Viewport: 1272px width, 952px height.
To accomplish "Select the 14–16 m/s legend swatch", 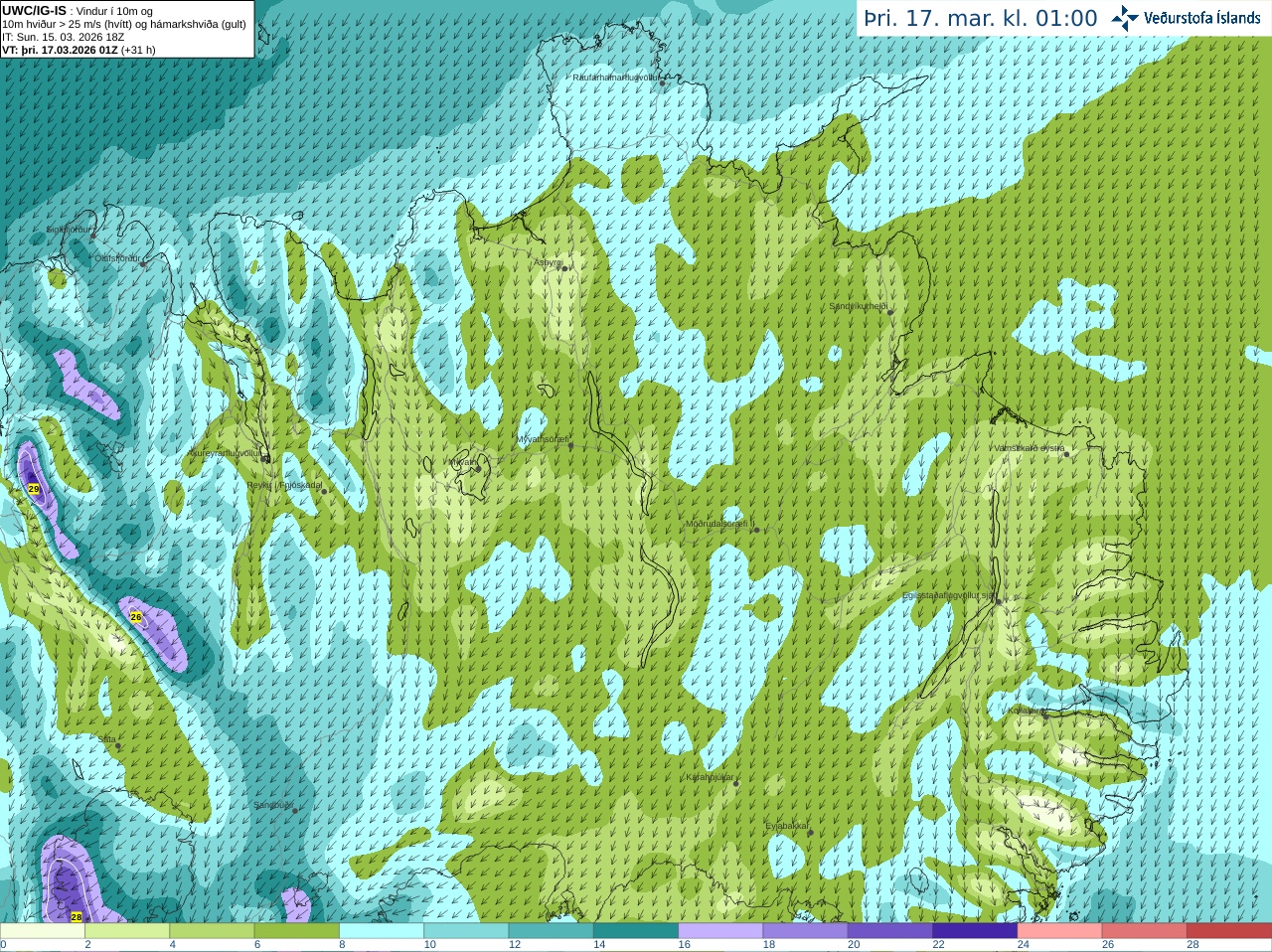I will coord(636,931).
